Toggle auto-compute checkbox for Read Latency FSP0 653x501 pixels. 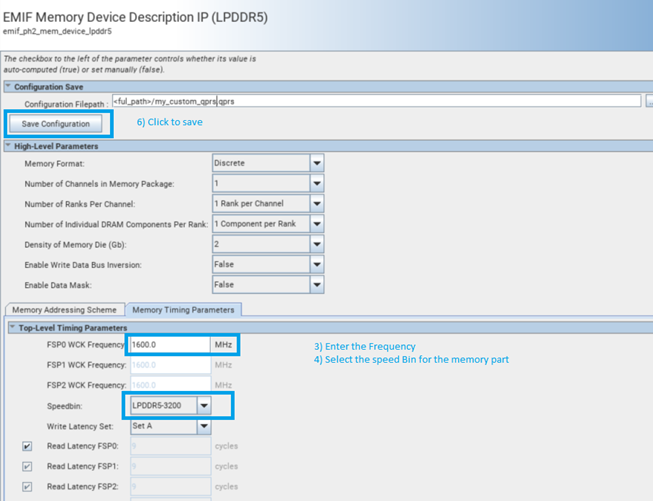pos(27,446)
